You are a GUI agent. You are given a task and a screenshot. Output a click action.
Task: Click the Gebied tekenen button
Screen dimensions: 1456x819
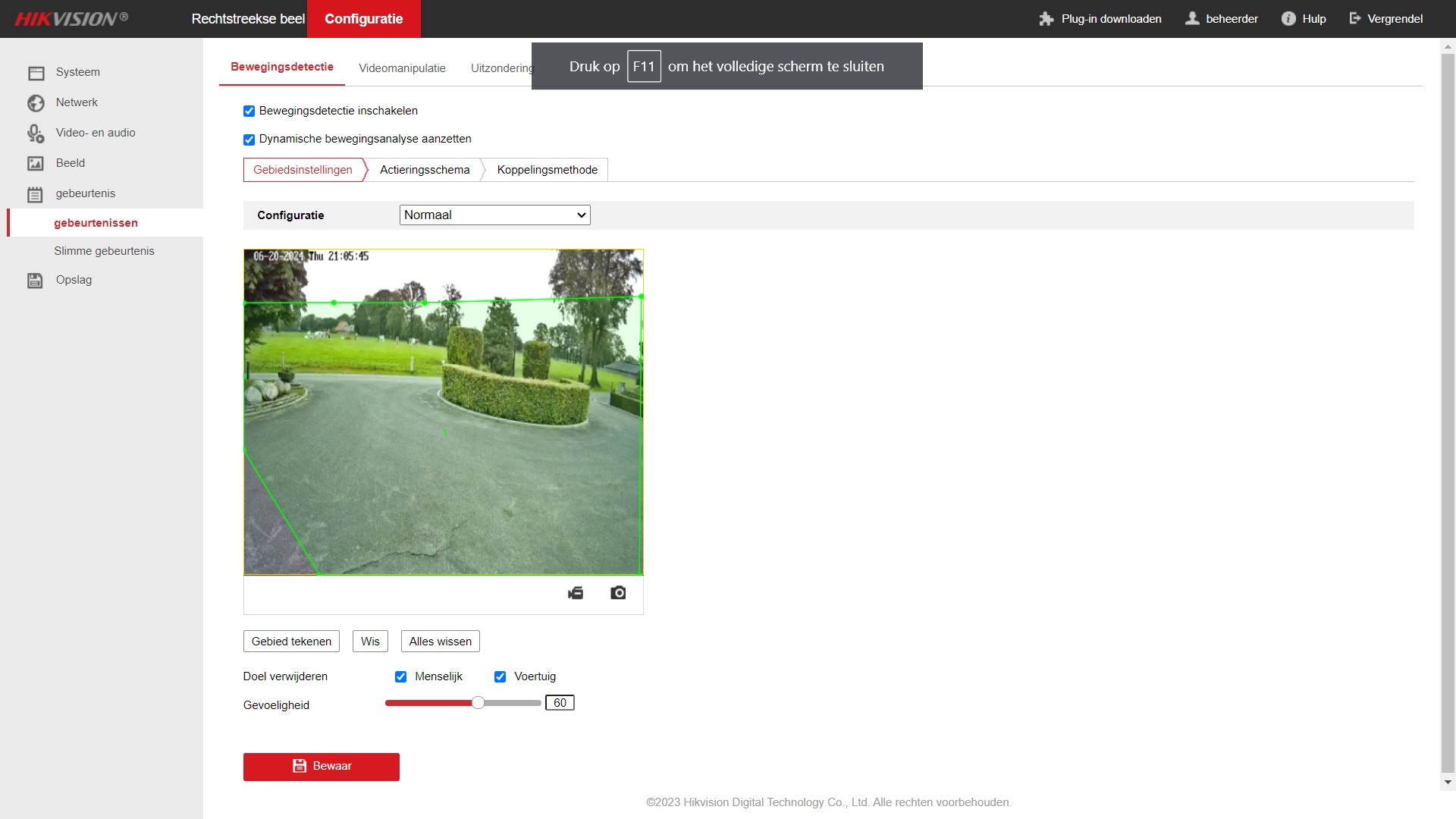pos(291,642)
